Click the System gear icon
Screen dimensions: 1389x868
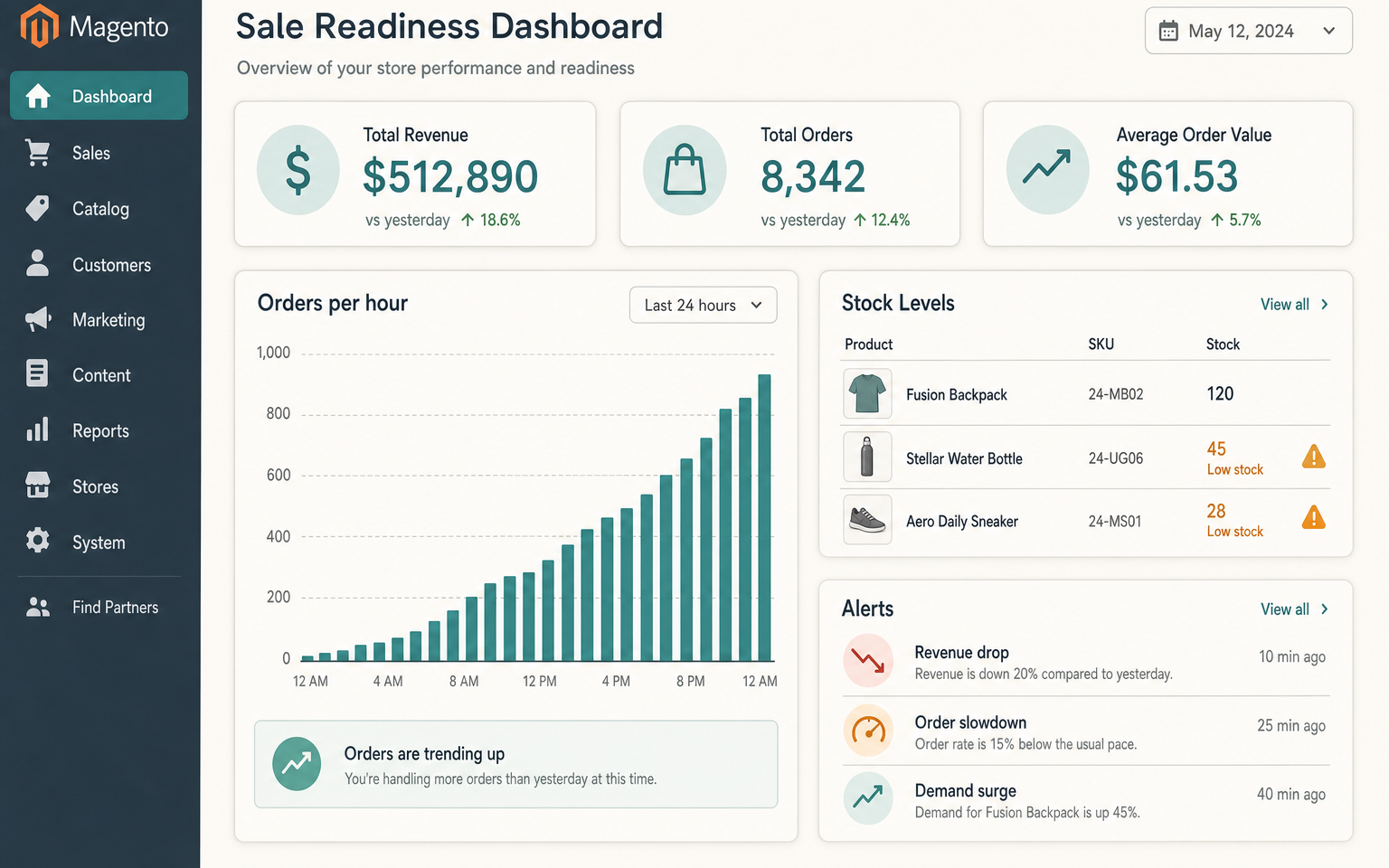pos(38,541)
